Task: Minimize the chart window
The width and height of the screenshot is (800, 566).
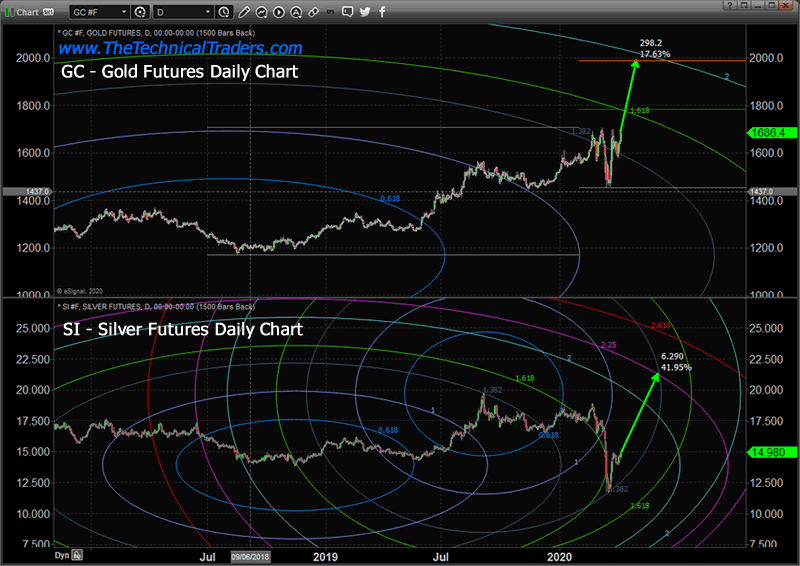Action: [x=758, y=5]
